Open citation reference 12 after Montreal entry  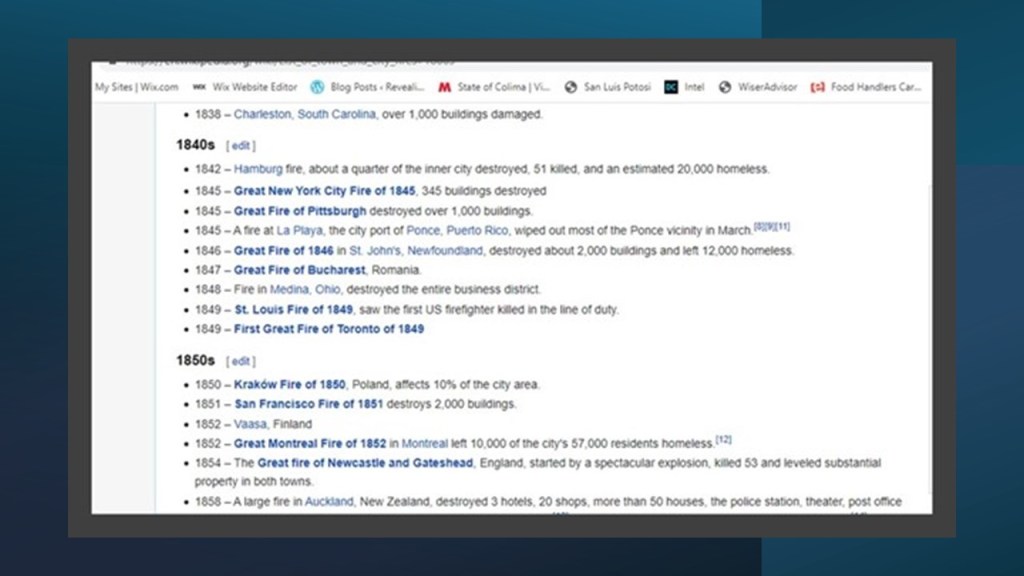[x=724, y=440]
